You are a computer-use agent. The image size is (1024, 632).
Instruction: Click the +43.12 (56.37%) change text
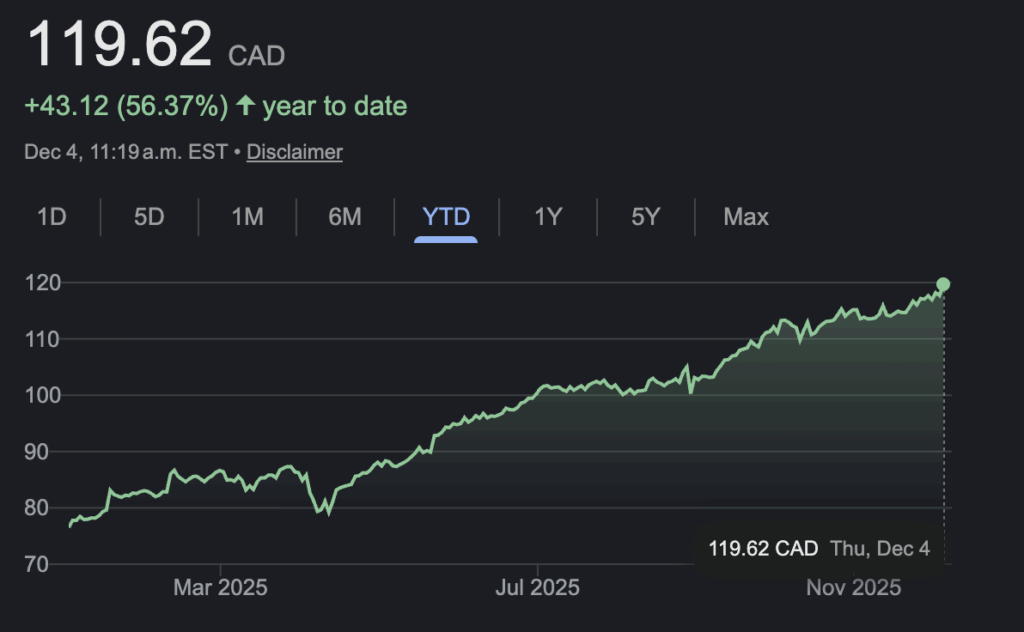pyautogui.click(x=127, y=106)
